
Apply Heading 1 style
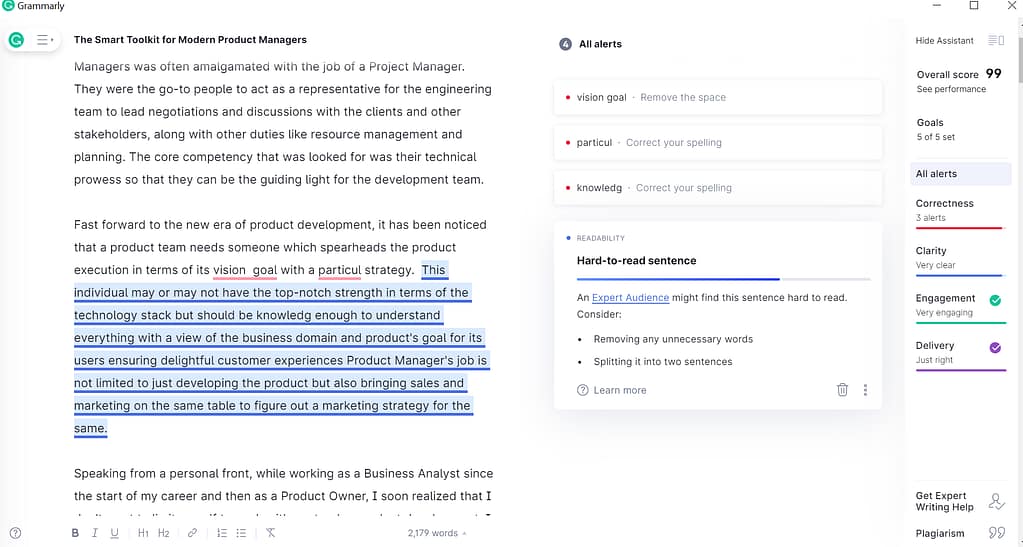click(143, 533)
